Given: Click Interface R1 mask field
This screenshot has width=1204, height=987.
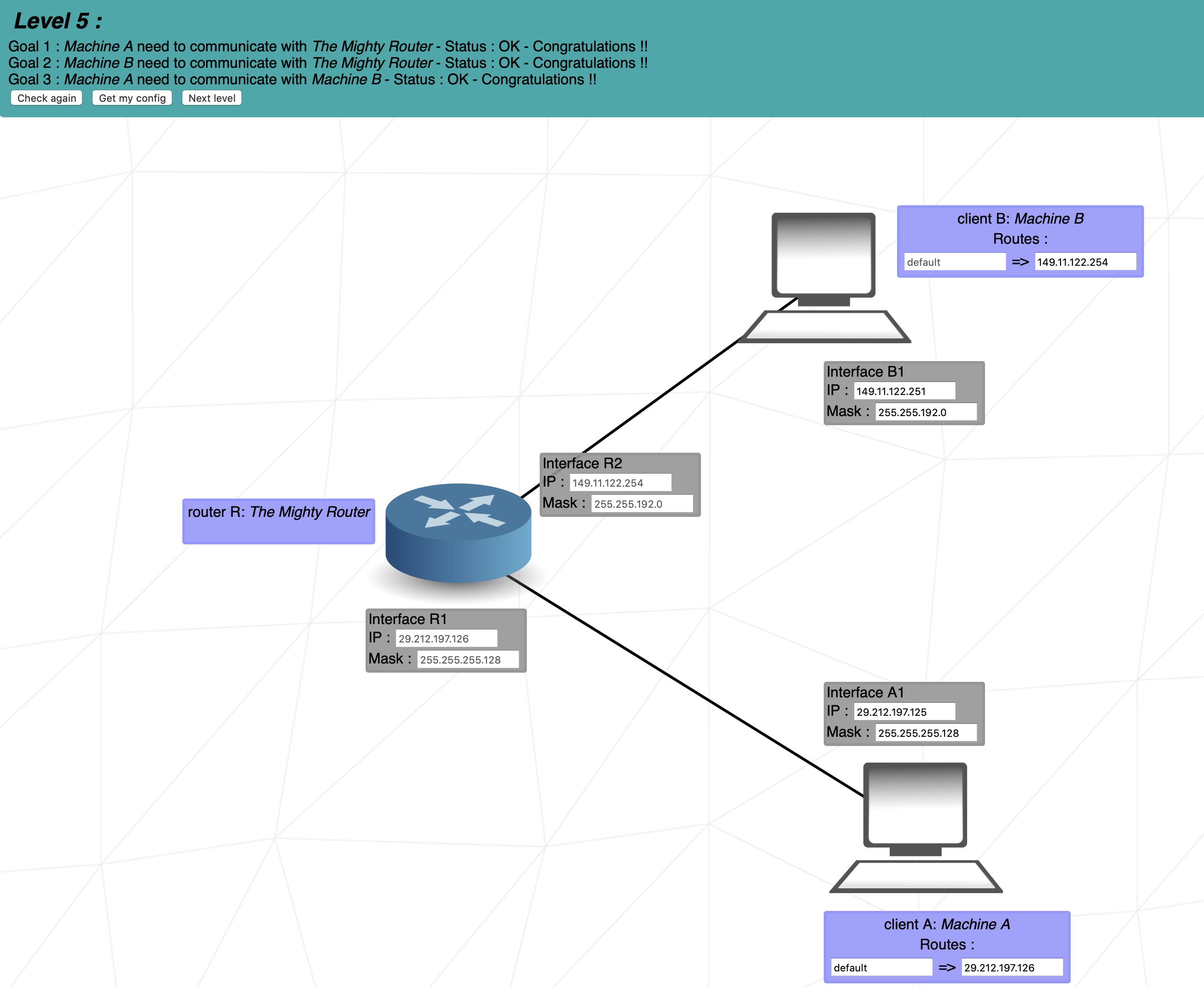Looking at the screenshot, I should pyautogui.click(x=467, y=659).
